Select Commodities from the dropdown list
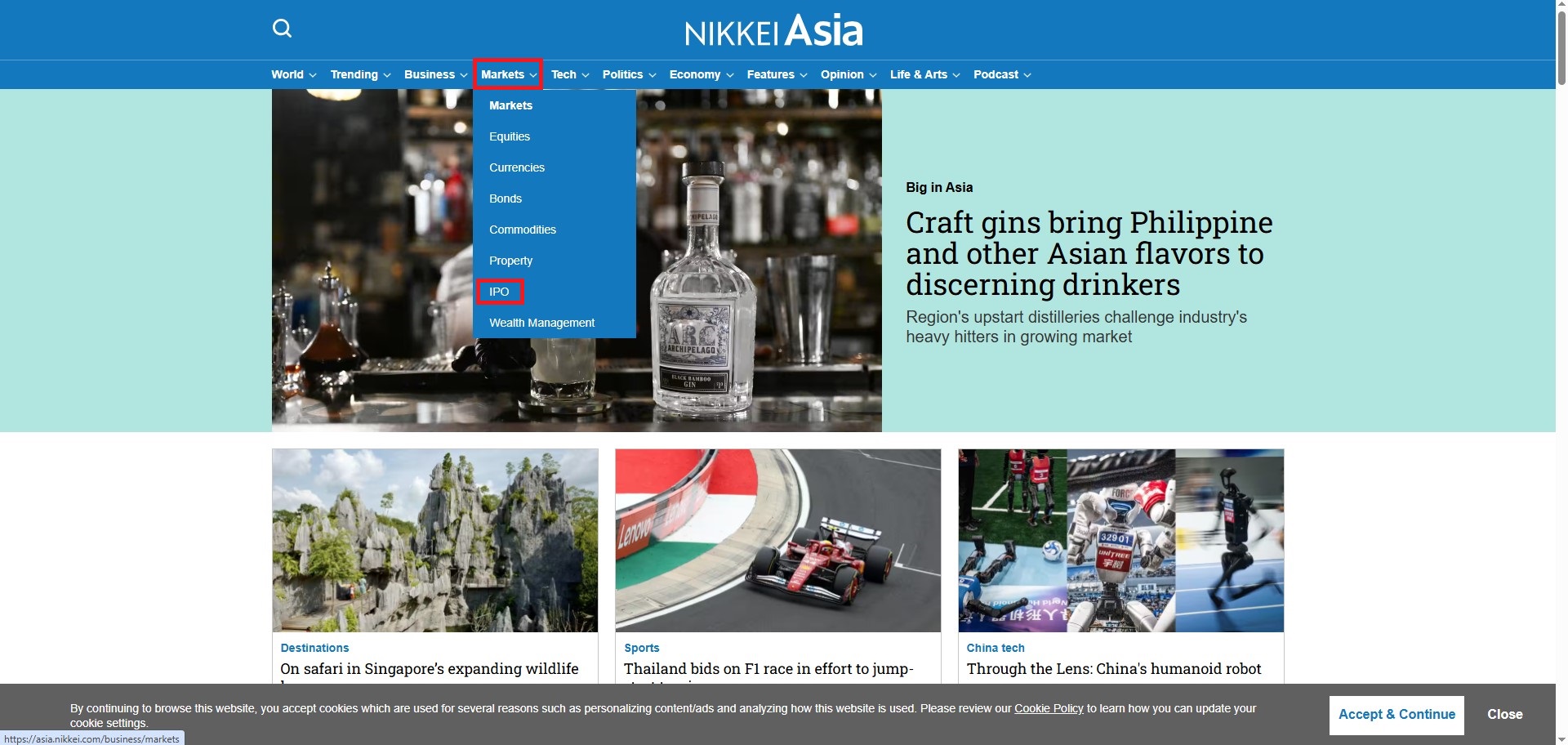This screenshot has width=1568, height=745. pos(523,230)
